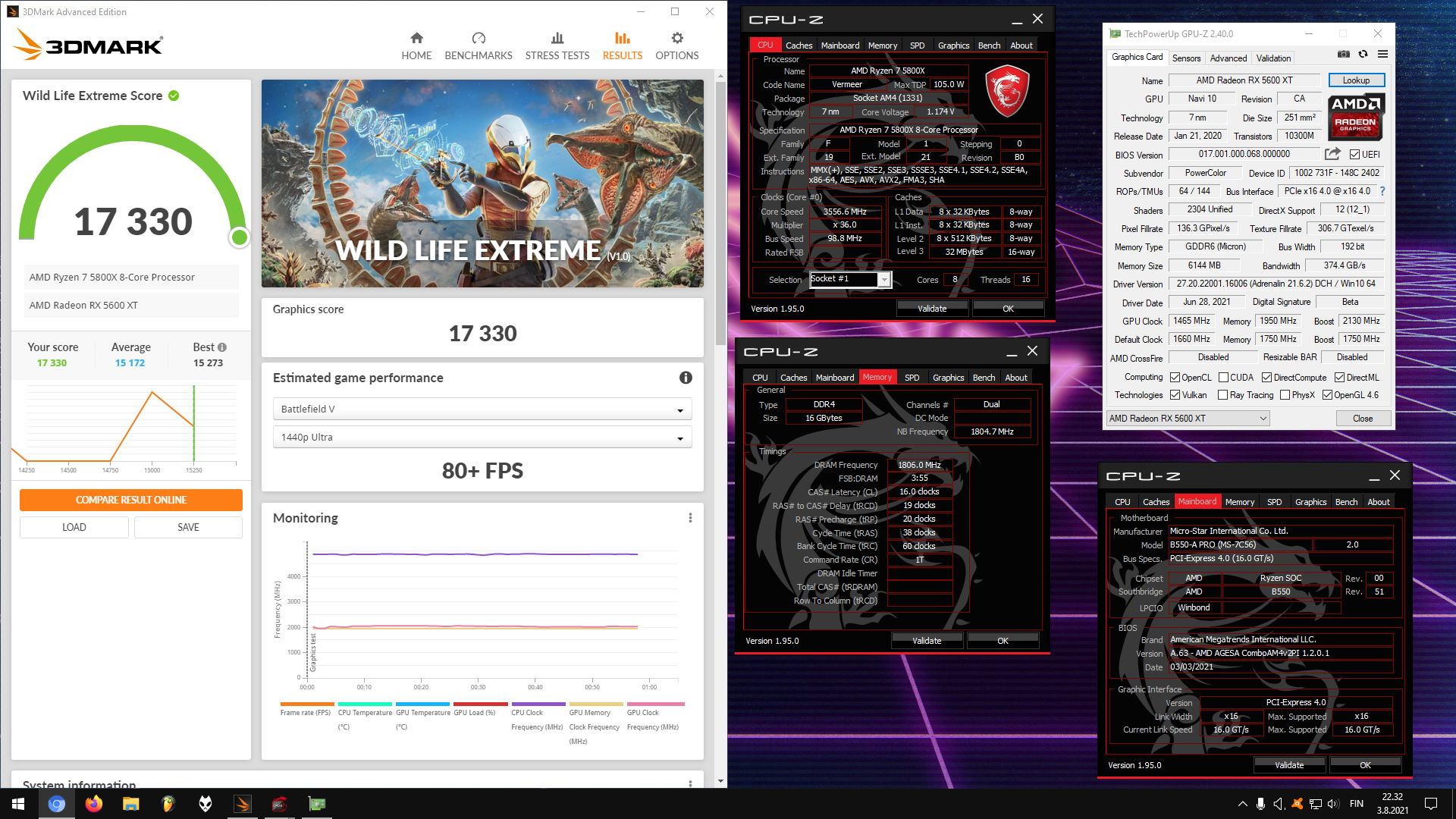This screenshot has height=819, width=1456.
Task: Open the Options gear icon
Action: pyautogui.click(x=677, y=38)
